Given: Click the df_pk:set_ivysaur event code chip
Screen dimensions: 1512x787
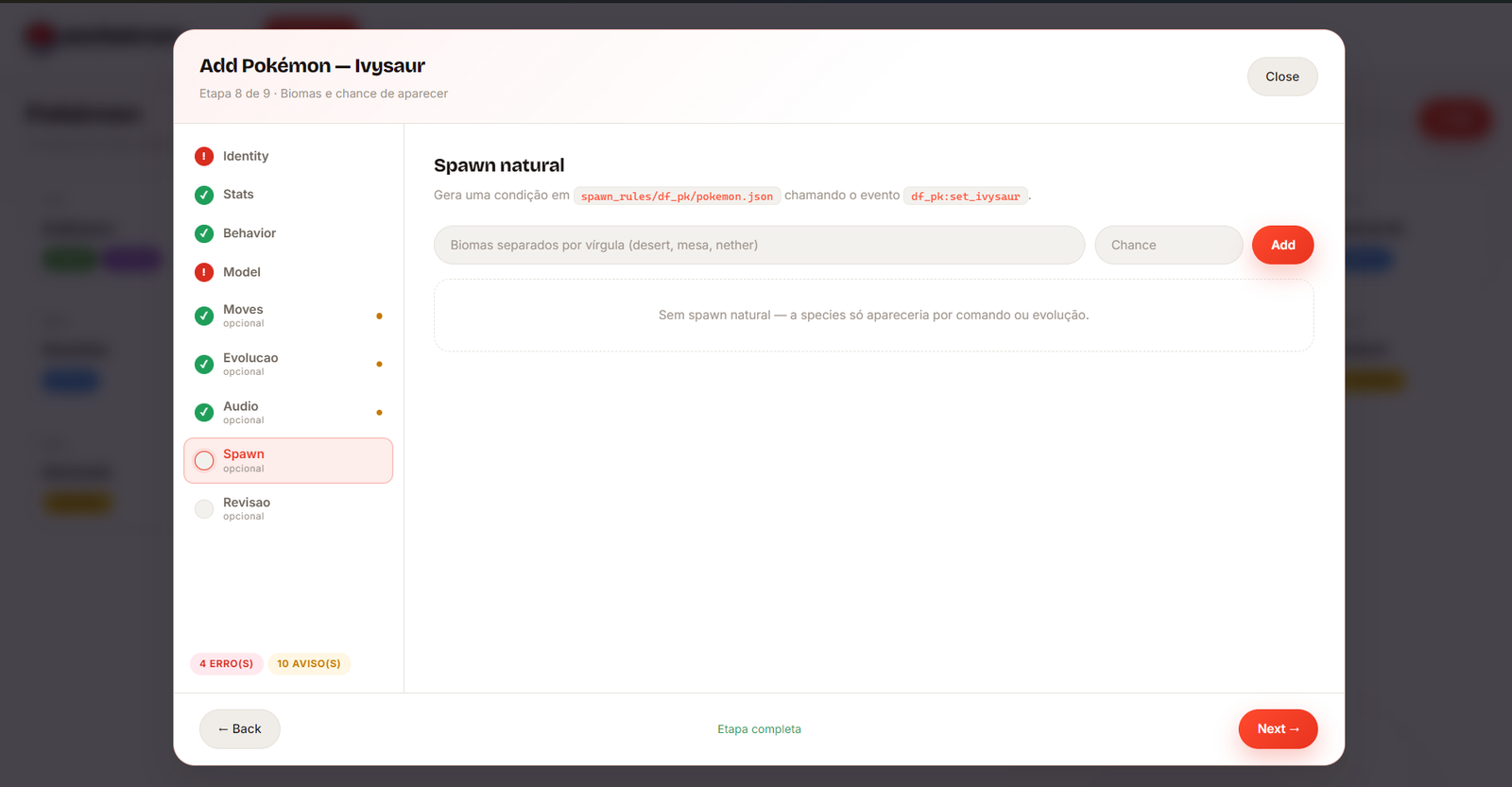Looking at the screenshot, I should [966, 197].
